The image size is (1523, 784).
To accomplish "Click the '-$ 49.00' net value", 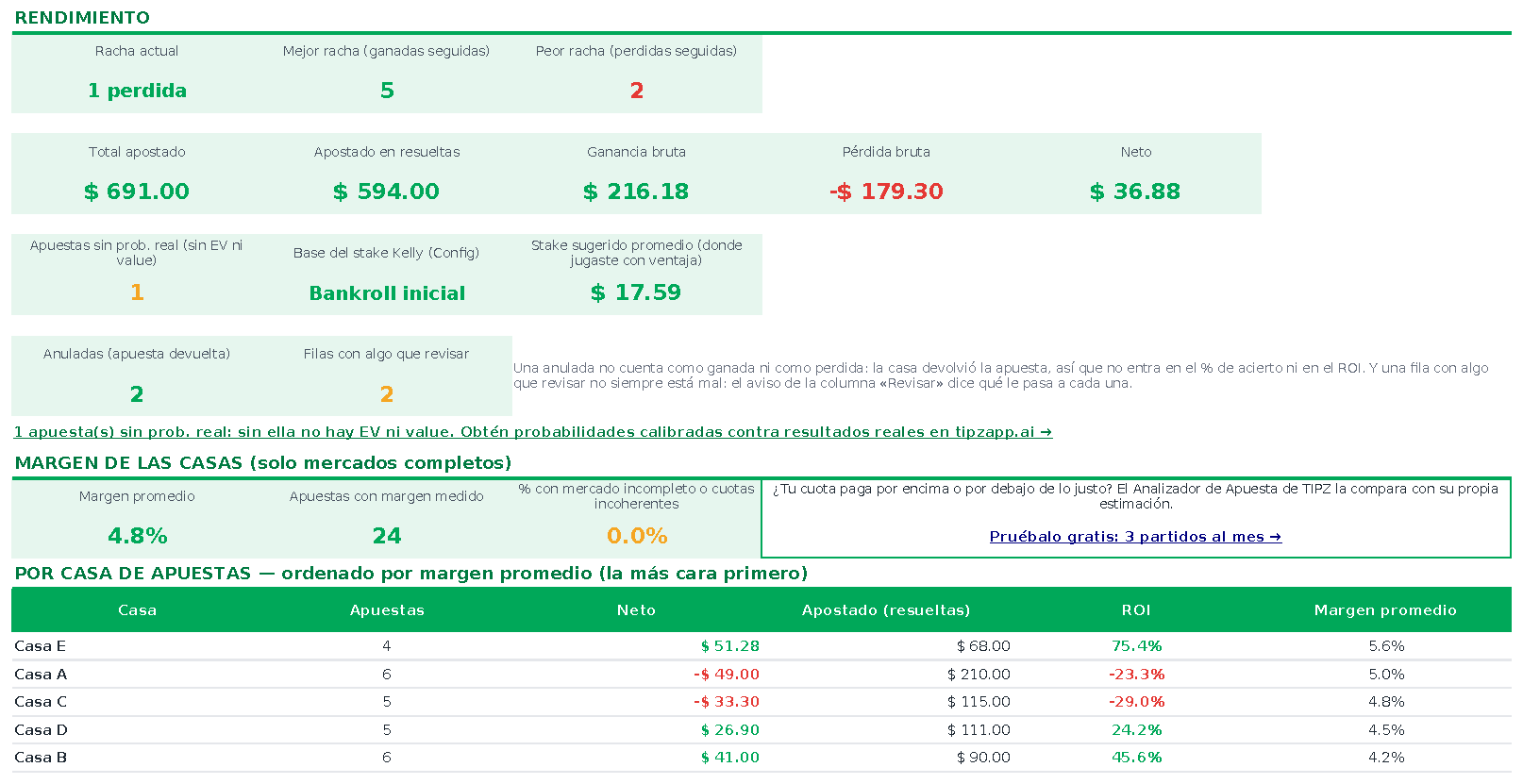I will 727,675.
